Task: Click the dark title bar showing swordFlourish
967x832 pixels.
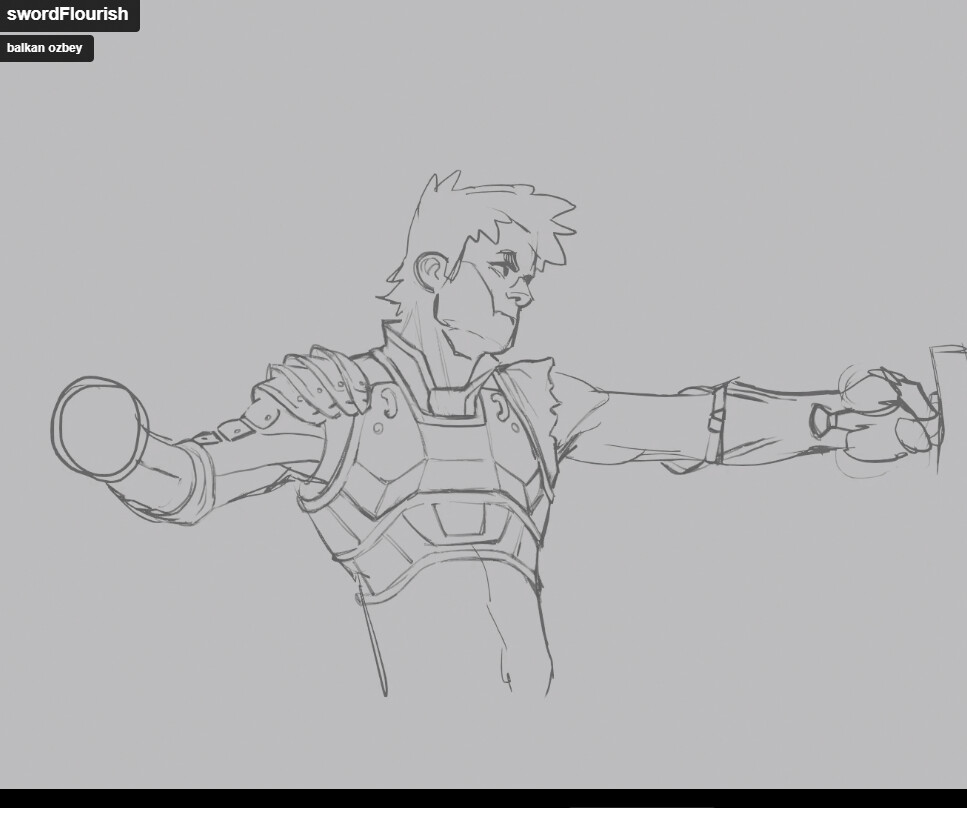Action: 68,15
